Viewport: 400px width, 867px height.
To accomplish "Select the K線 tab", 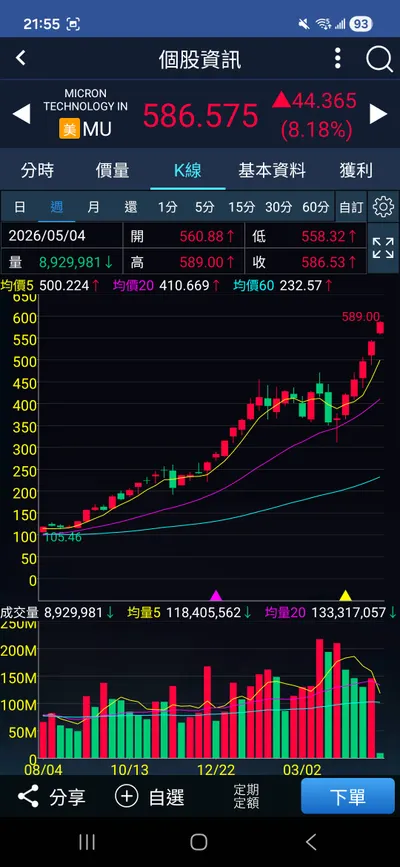I will pos(188,170).
